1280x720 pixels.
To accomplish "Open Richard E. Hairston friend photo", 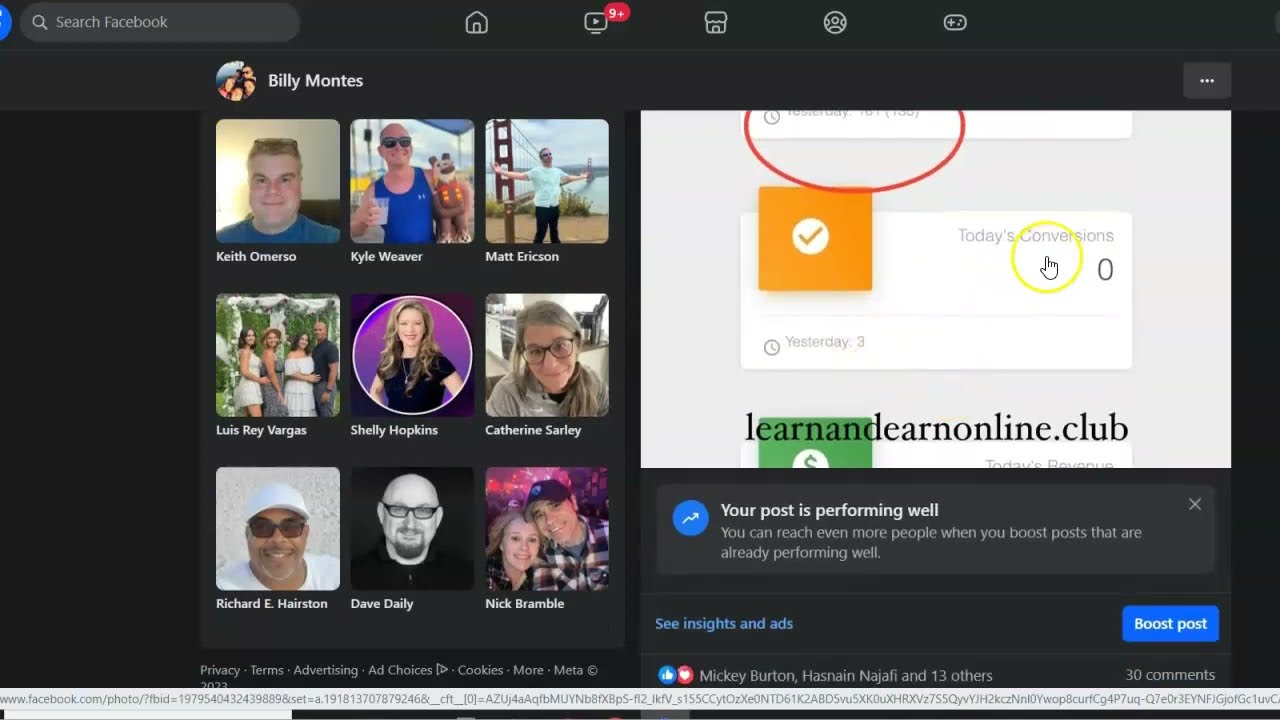I will coord(278,529).
